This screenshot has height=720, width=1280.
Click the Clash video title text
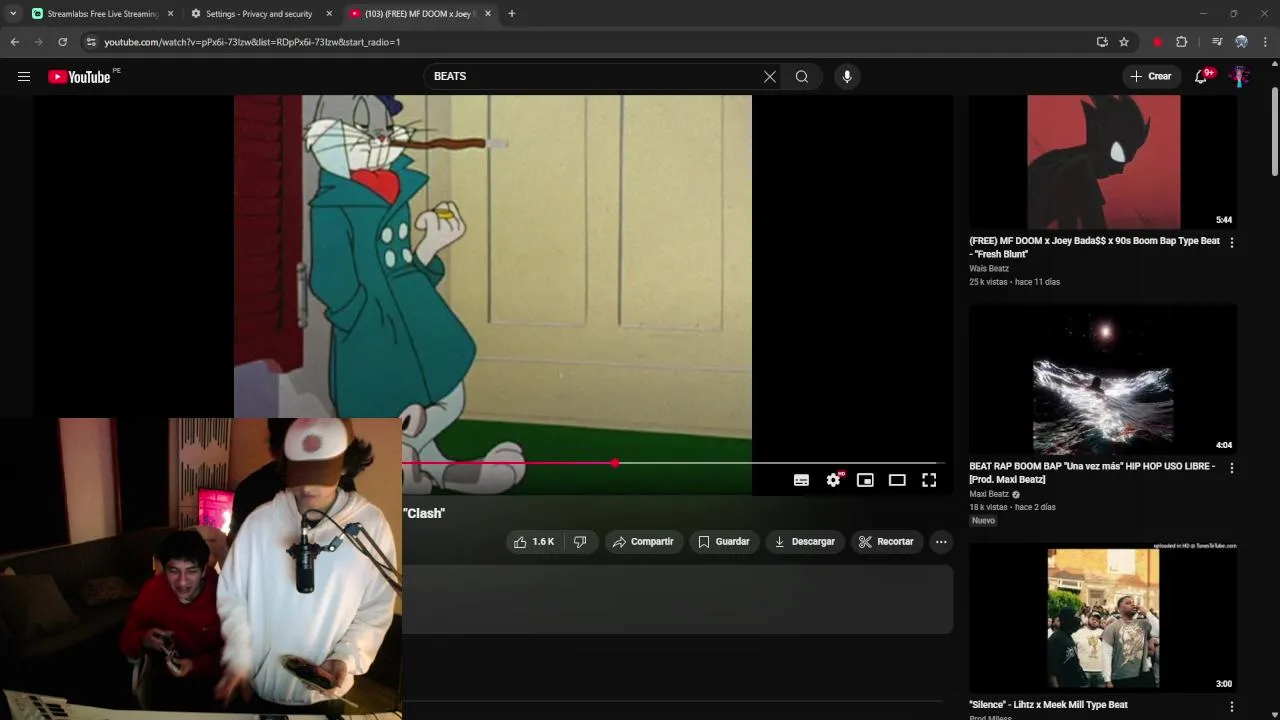[x=424, y=513]
